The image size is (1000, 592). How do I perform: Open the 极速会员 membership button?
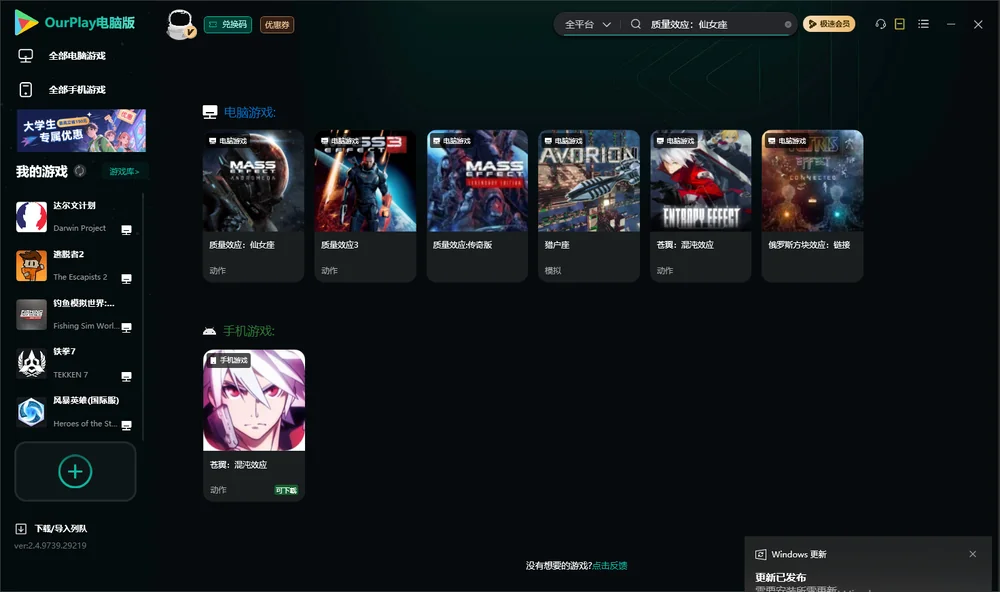[x=828, y=24]
